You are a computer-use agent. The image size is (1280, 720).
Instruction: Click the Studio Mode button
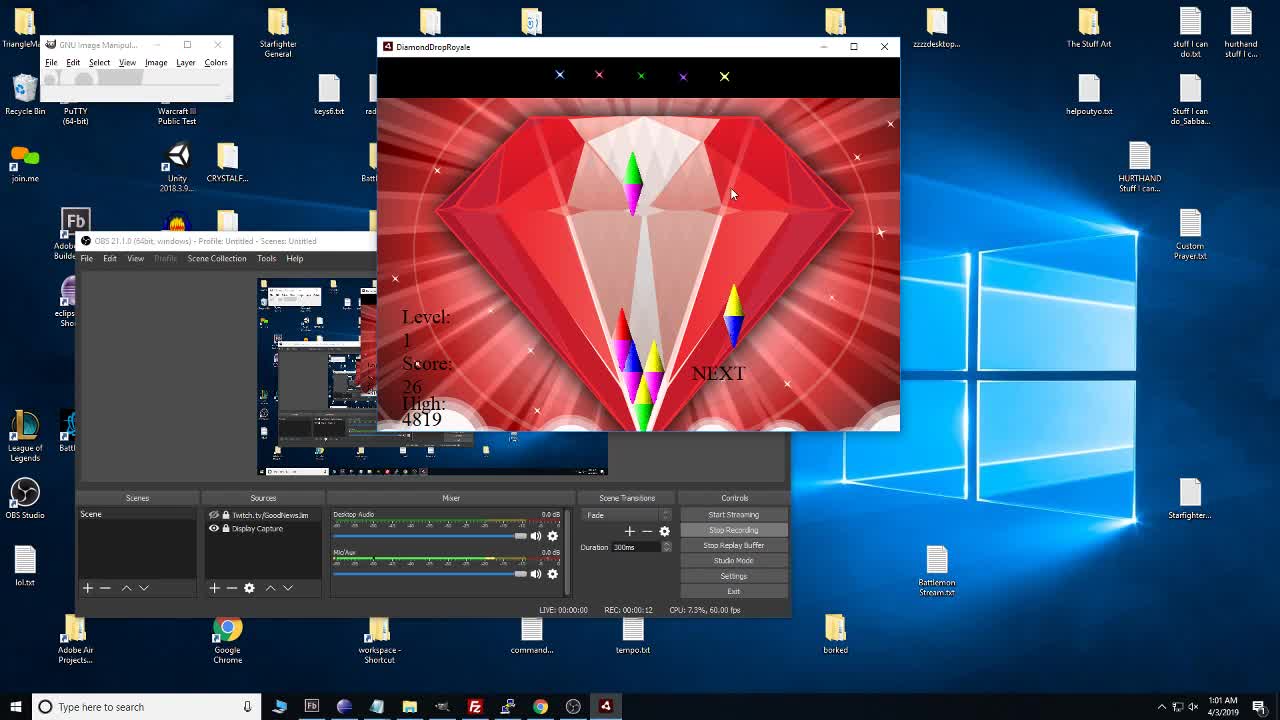[733, 560]
